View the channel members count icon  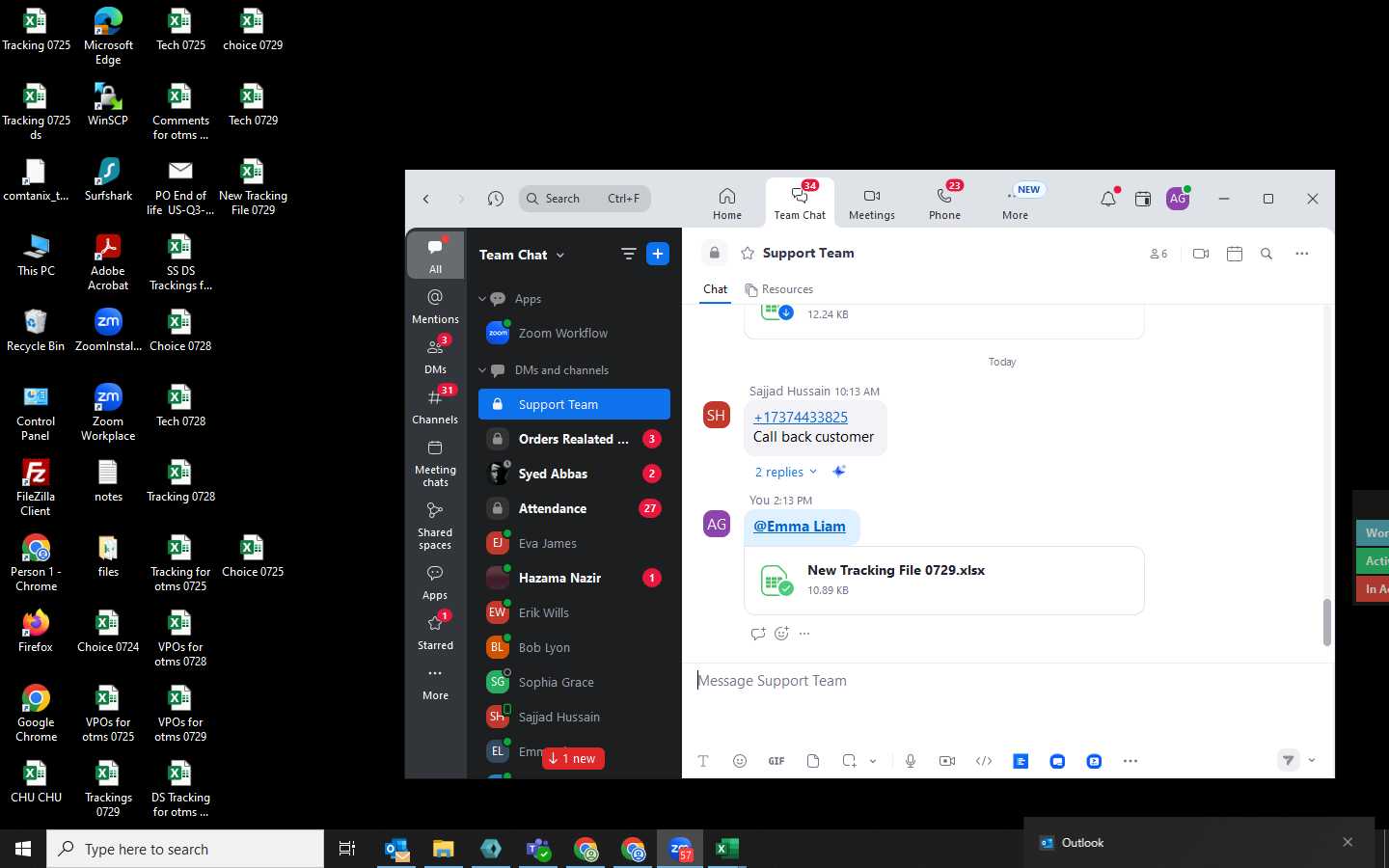(1158, 254)
